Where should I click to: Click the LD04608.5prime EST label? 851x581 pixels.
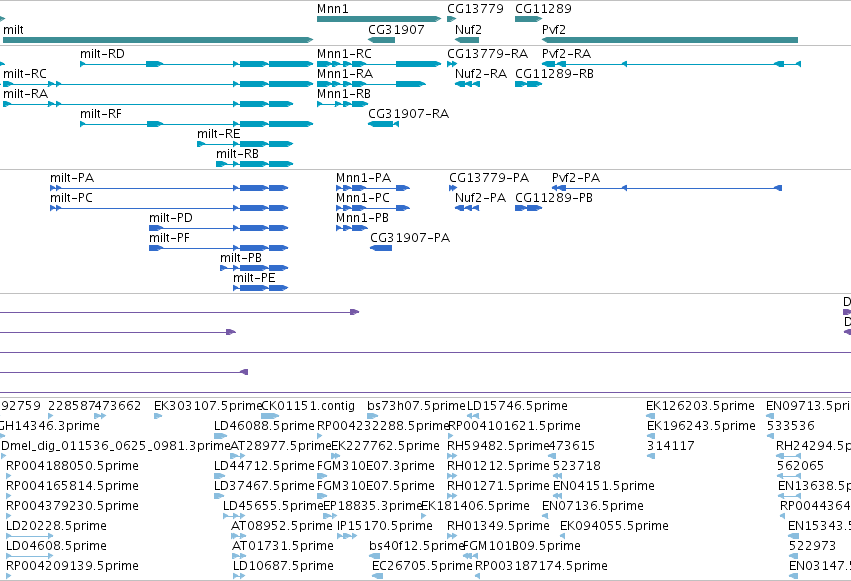56,546
